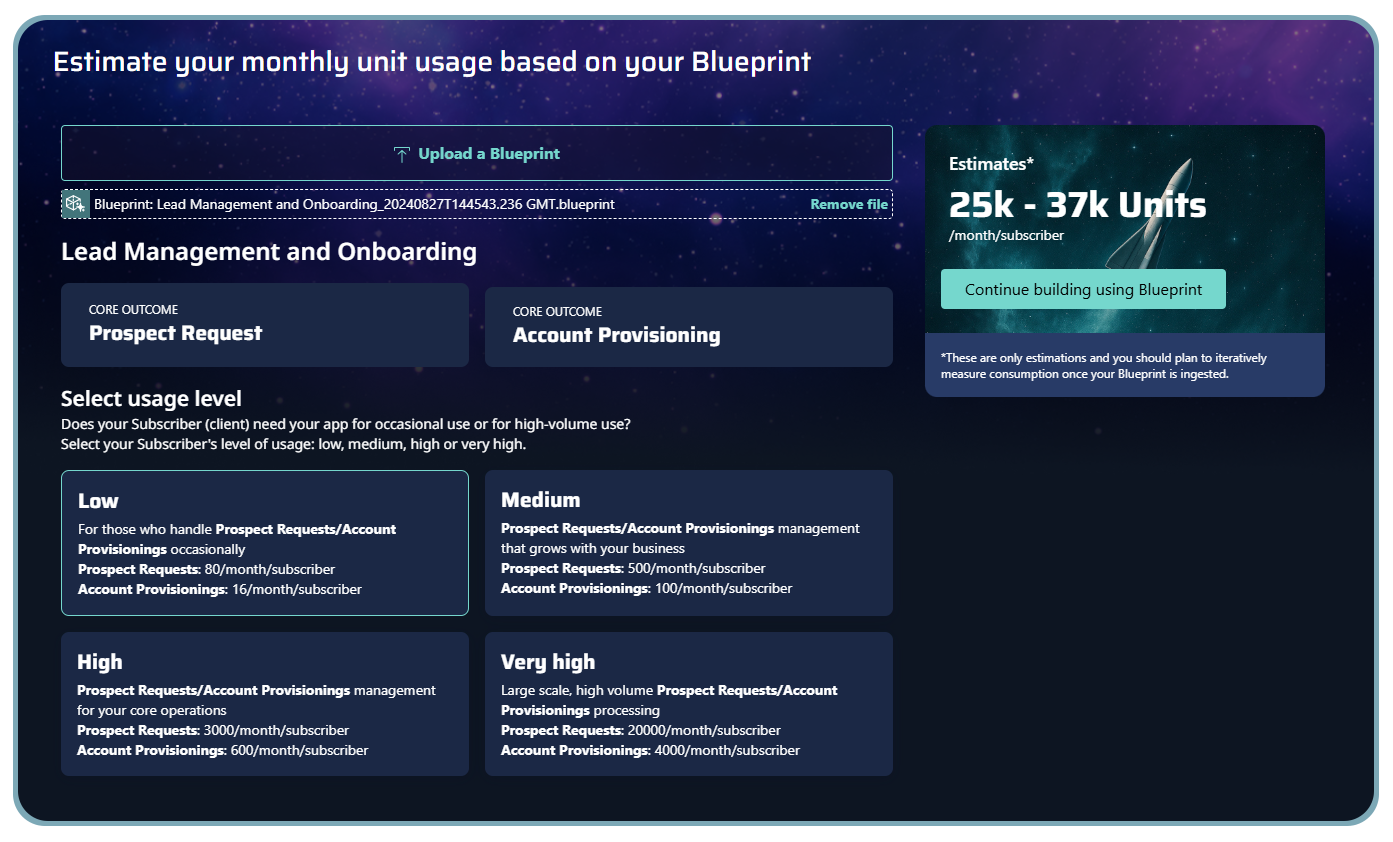The height and width of the screenshot is (842, 1393).
Task: Select the Medium usage level card
Action: [689, 543]
